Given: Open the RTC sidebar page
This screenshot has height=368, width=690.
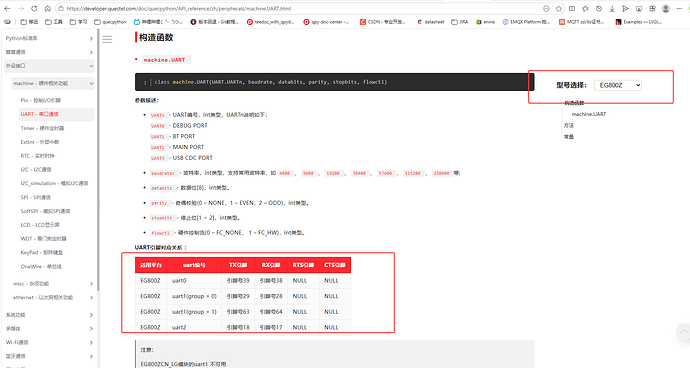Looking at the screenshot, I should 37,156.
